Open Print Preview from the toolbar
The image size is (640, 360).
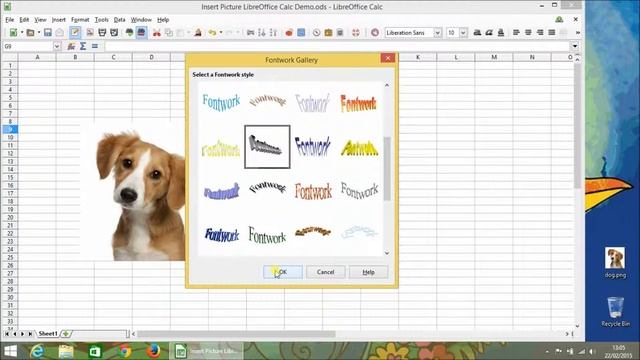click(114, 33)
